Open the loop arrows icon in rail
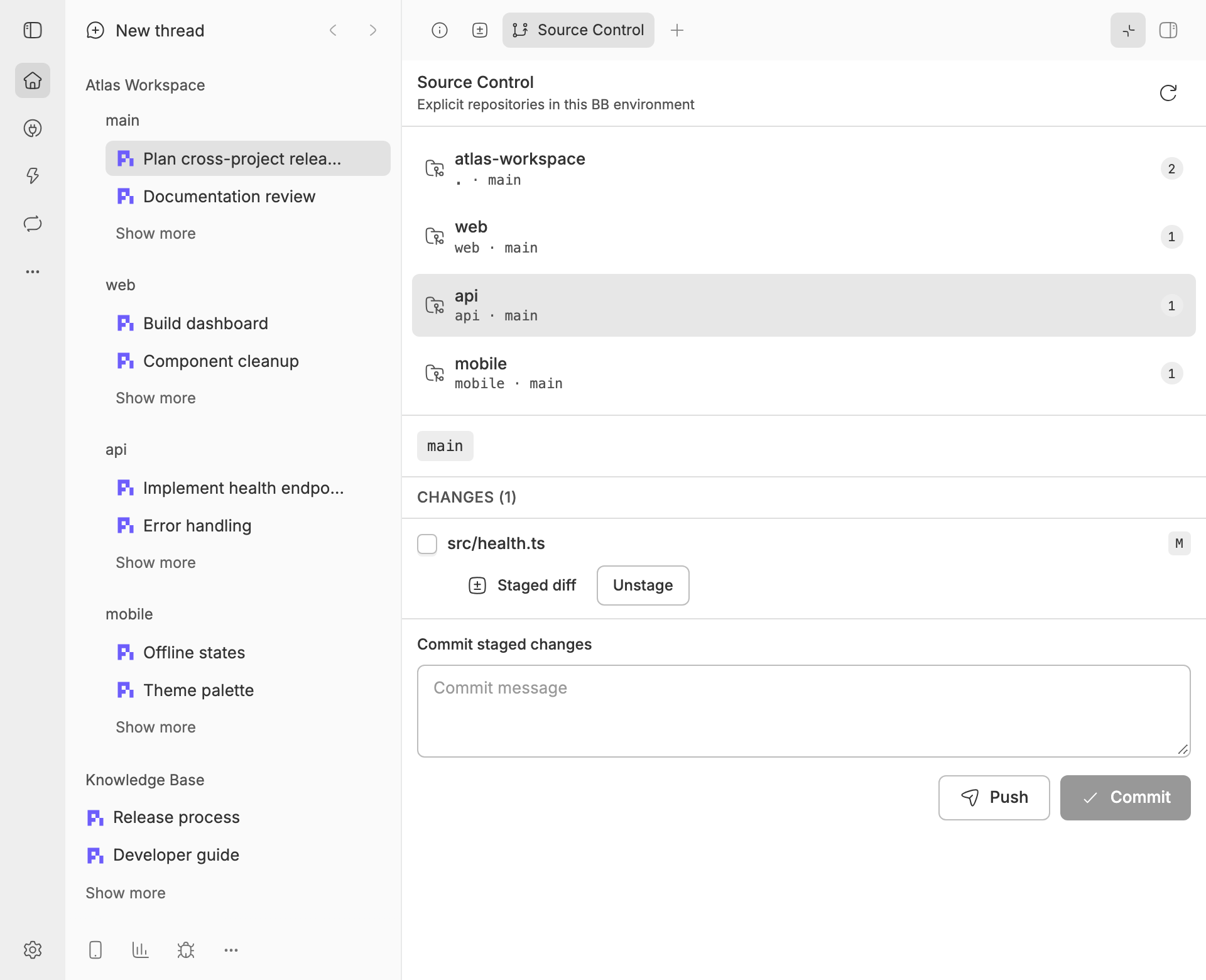This screenshot has width=1206, height=980. point(33,224)
